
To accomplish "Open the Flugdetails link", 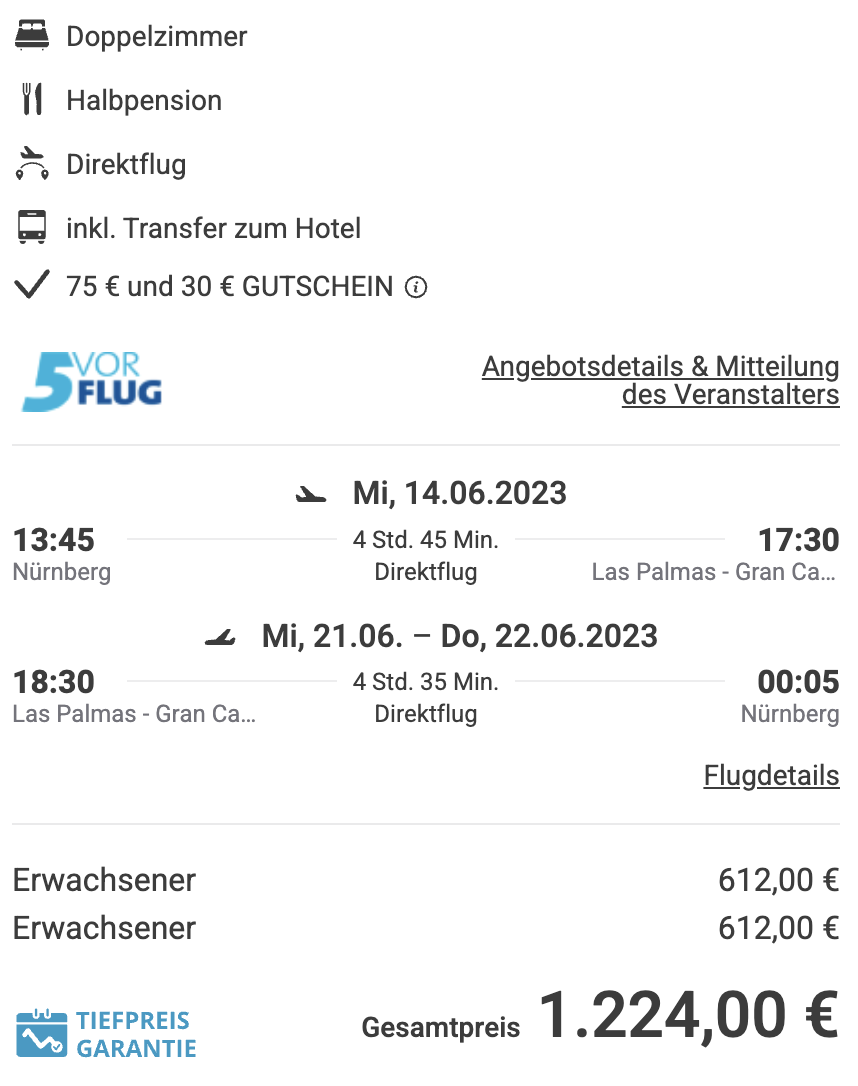I will (x=771, y=776).
